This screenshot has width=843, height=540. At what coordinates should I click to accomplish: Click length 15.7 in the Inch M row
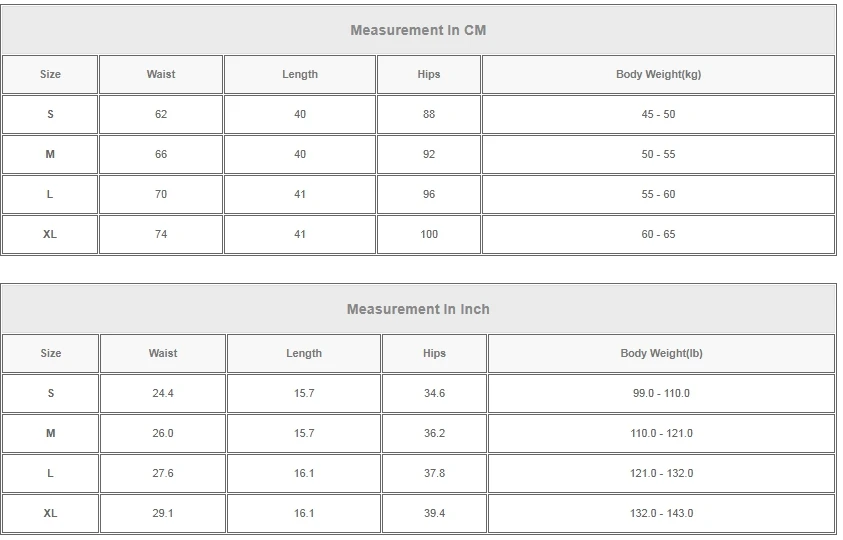coord(304,434)
